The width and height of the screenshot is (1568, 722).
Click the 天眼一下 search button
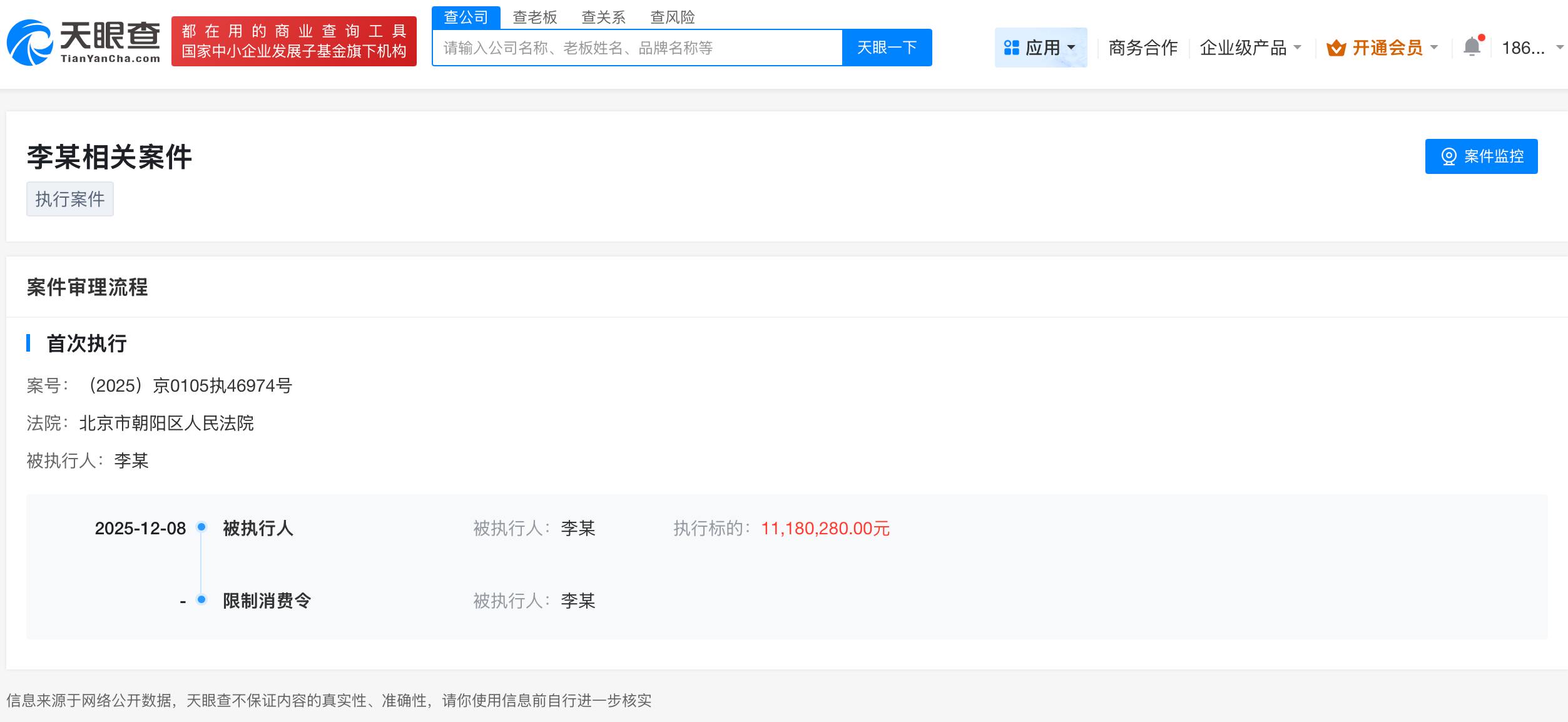pos(887,47)
